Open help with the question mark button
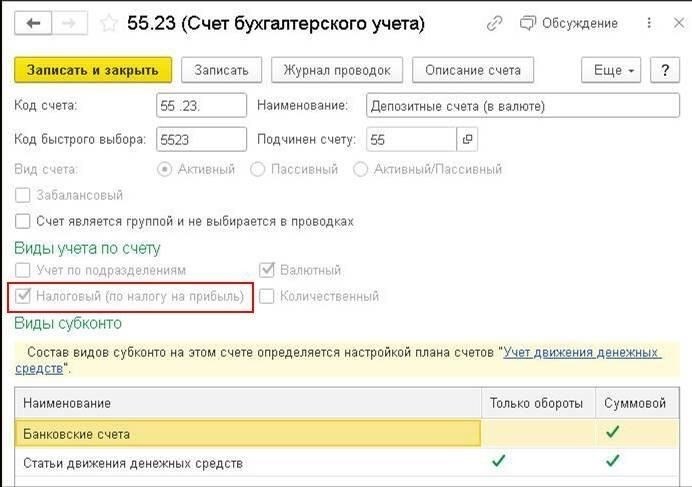 click(665, 70)
